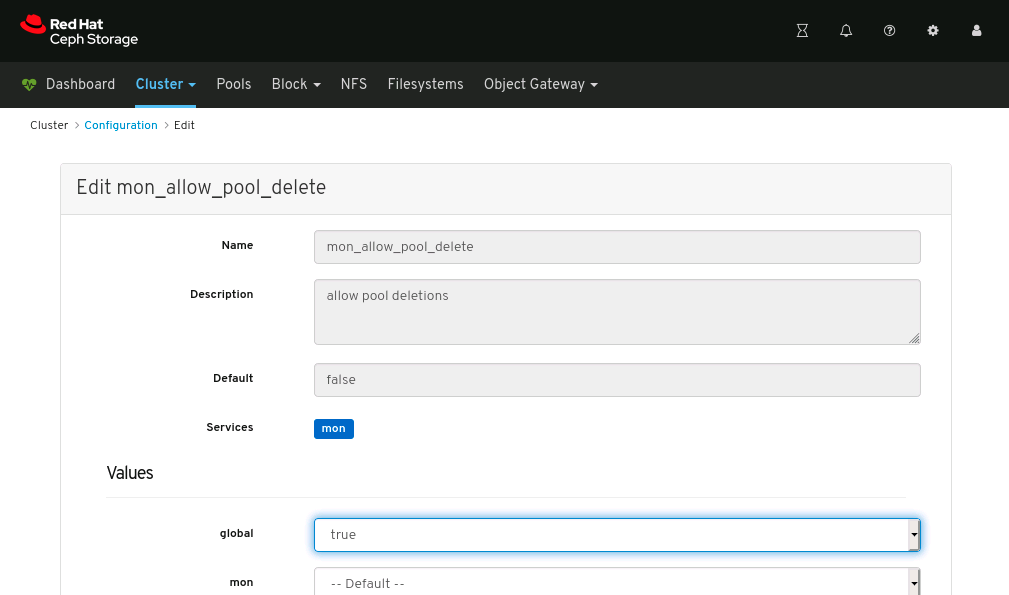
Task: Expand the Object Gateway menu
Action: tap(541, 84)
